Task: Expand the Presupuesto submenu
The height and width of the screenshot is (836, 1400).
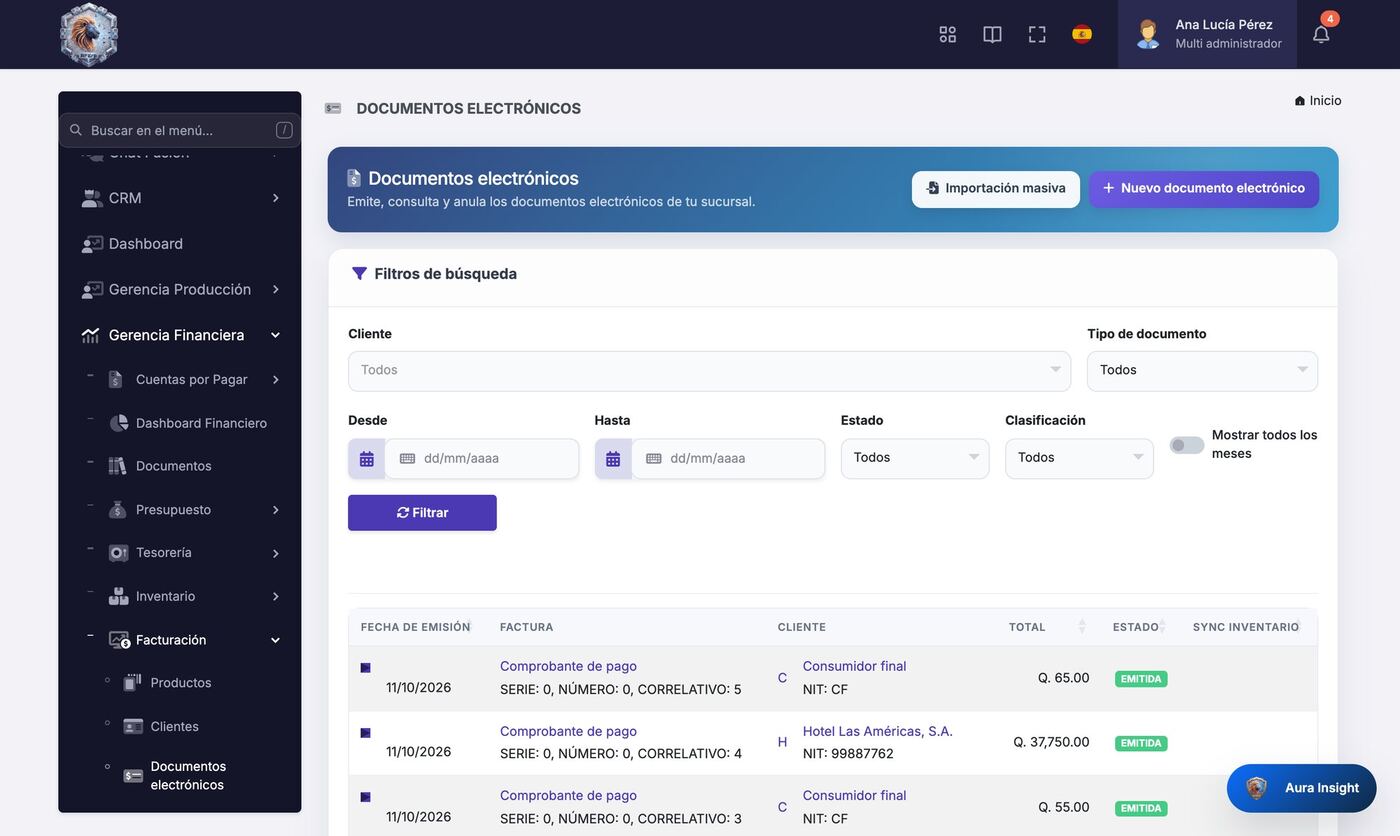Action: (x=194, y=510)
